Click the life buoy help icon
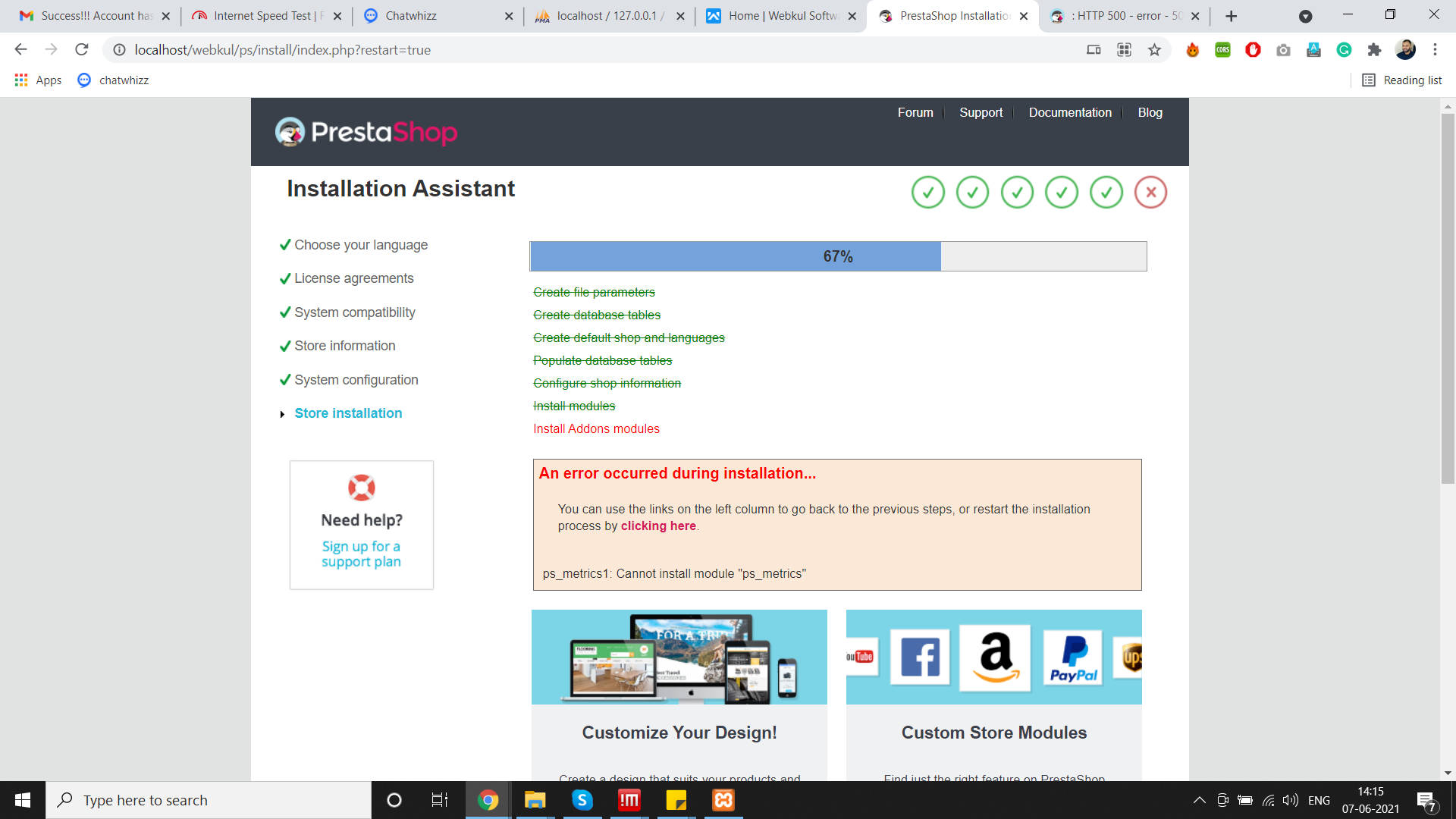 [361, 488]
